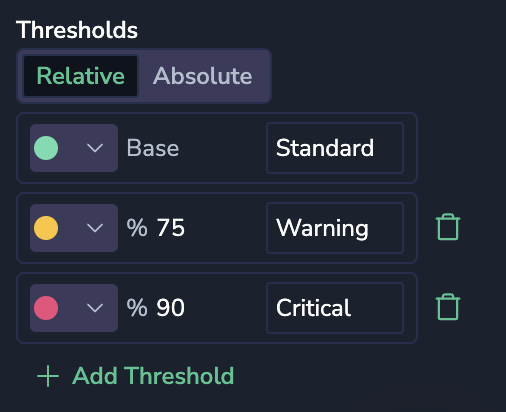Click the percent symbol next to 90
The image size is (506, 412).
[x=137, y=308]
